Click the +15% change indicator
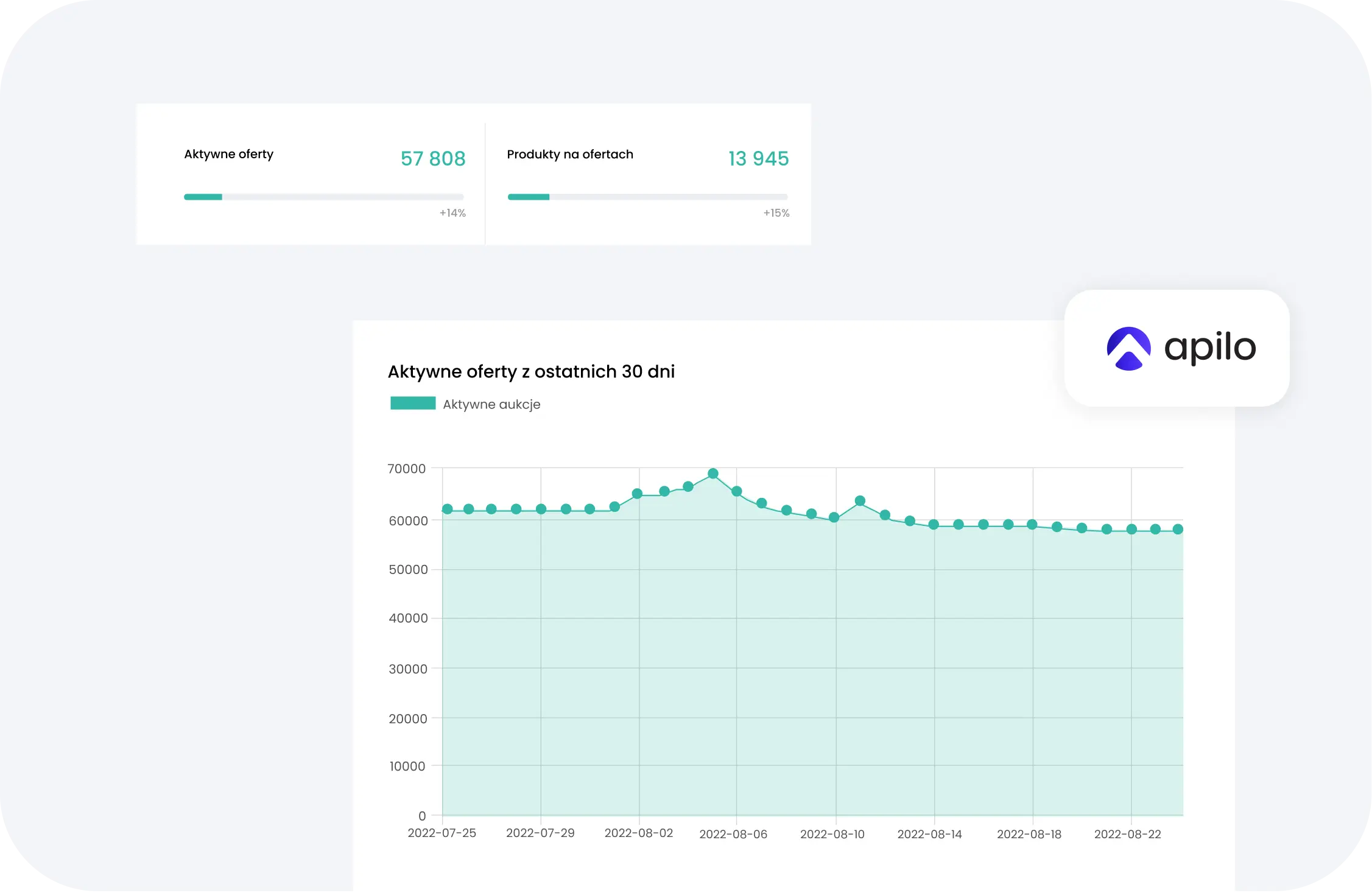 pos(776,213)
